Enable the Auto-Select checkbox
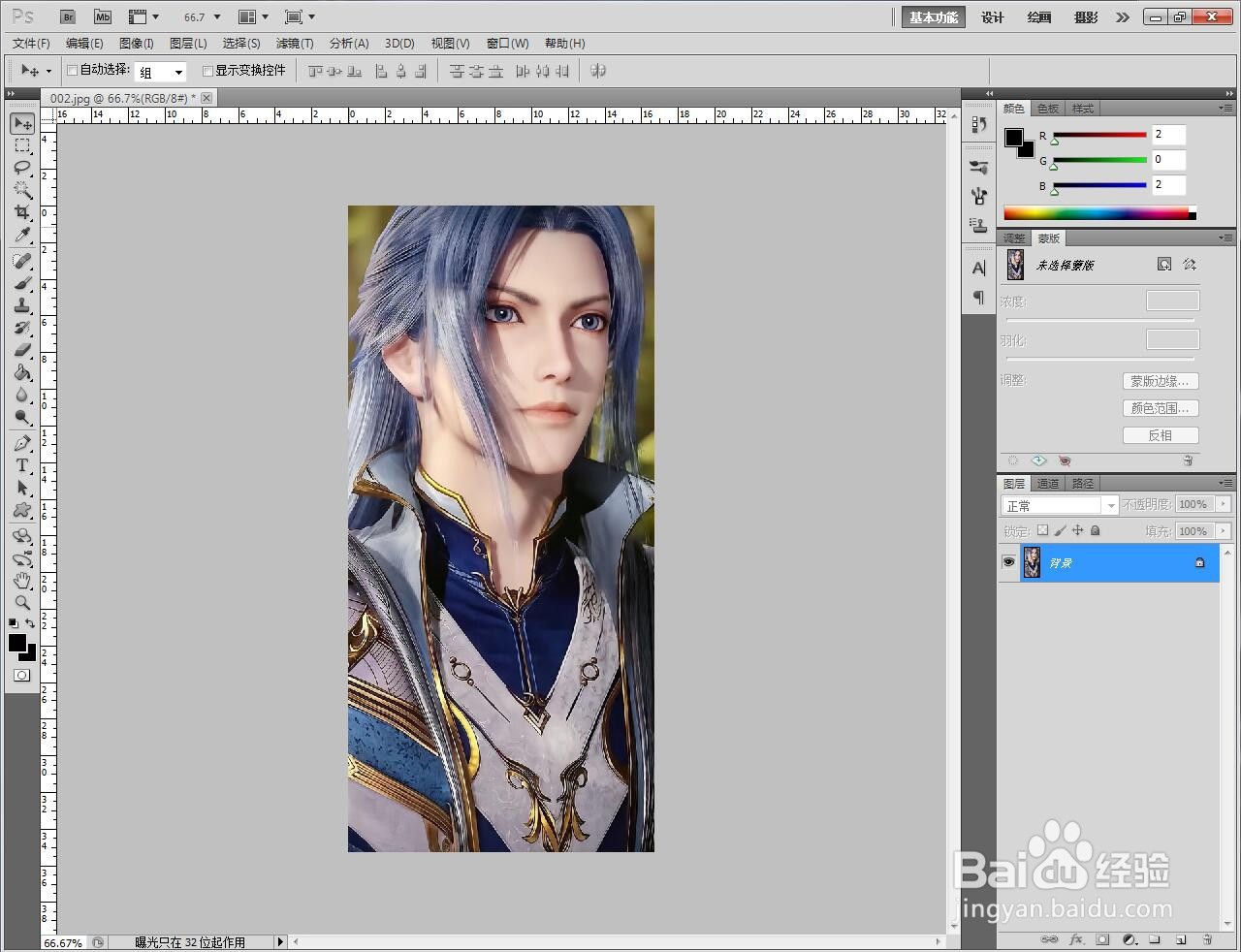1241x952 pixels. [x=72, y=70]
